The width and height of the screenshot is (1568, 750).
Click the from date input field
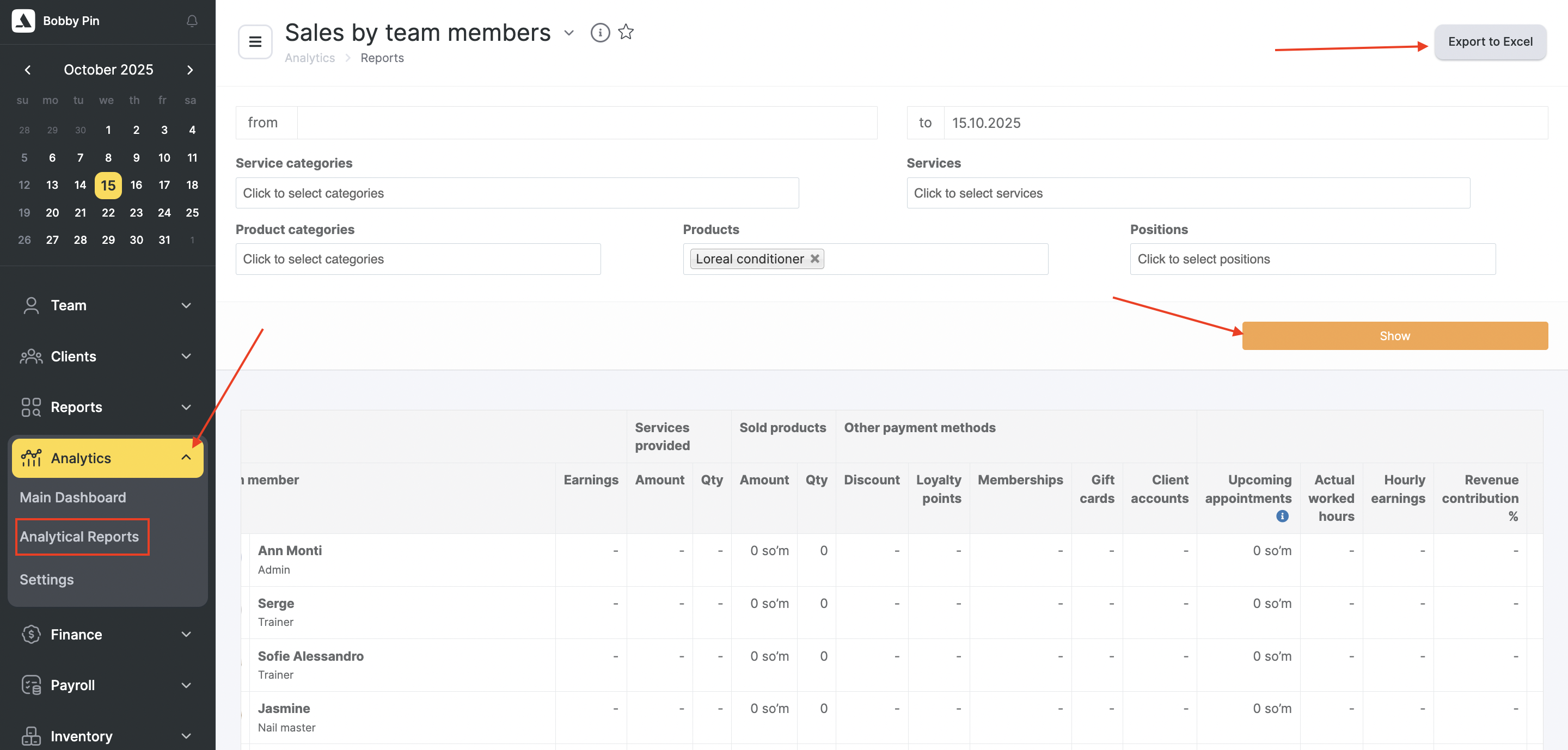[x=586, y=123]
